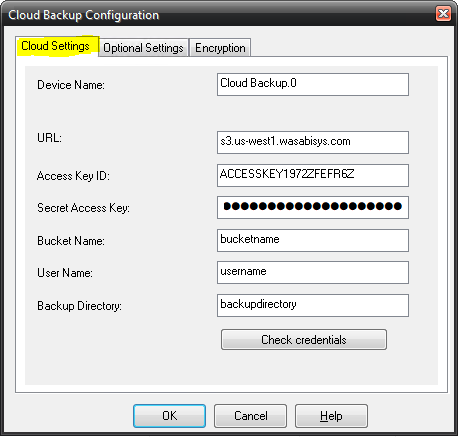This screenshot has height=437, width=458.
Task: Click the "Bucket Name:" text label
Action: [71, 241]
